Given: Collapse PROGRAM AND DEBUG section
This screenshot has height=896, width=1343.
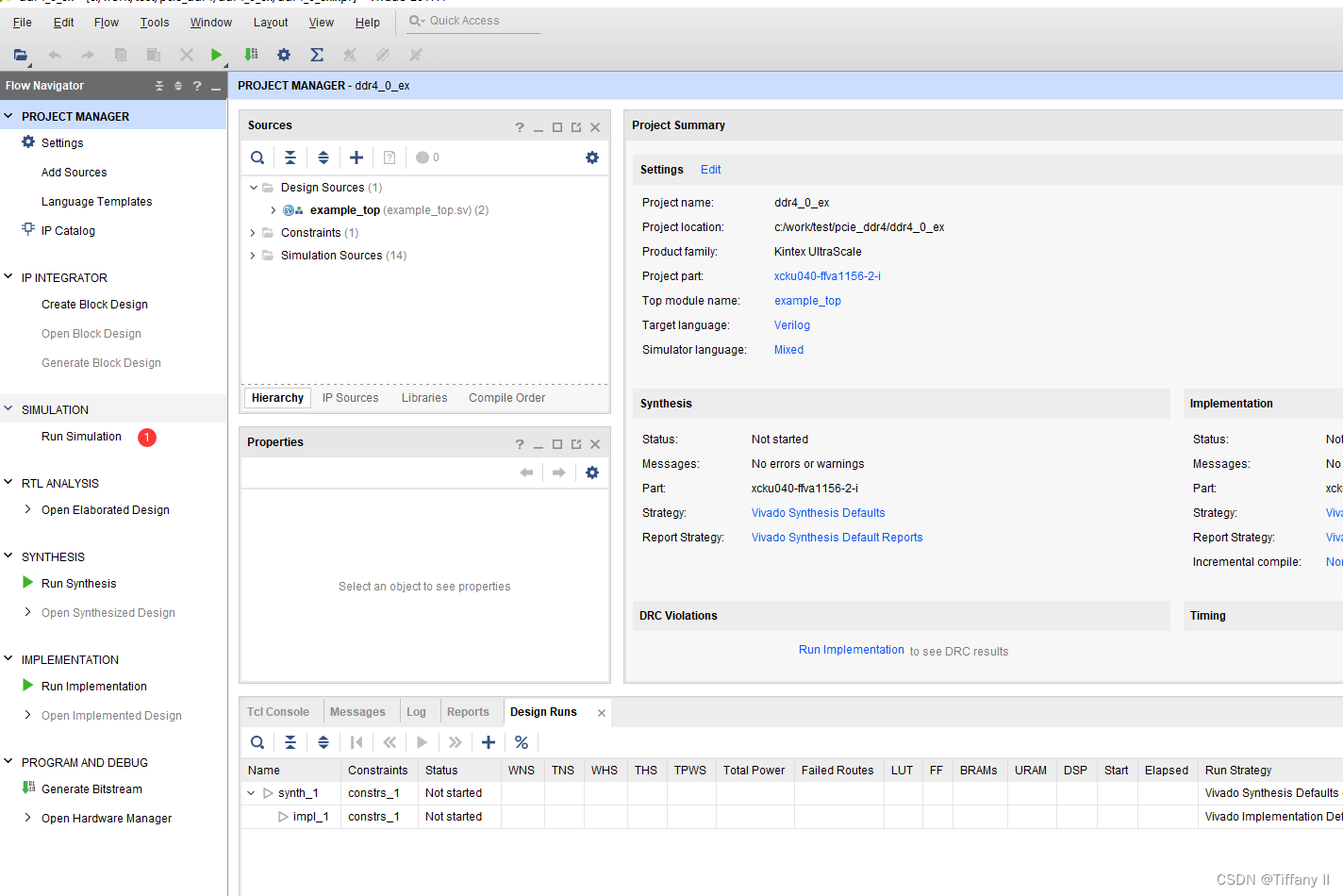Looking at the screenshot, I should 8,762.
